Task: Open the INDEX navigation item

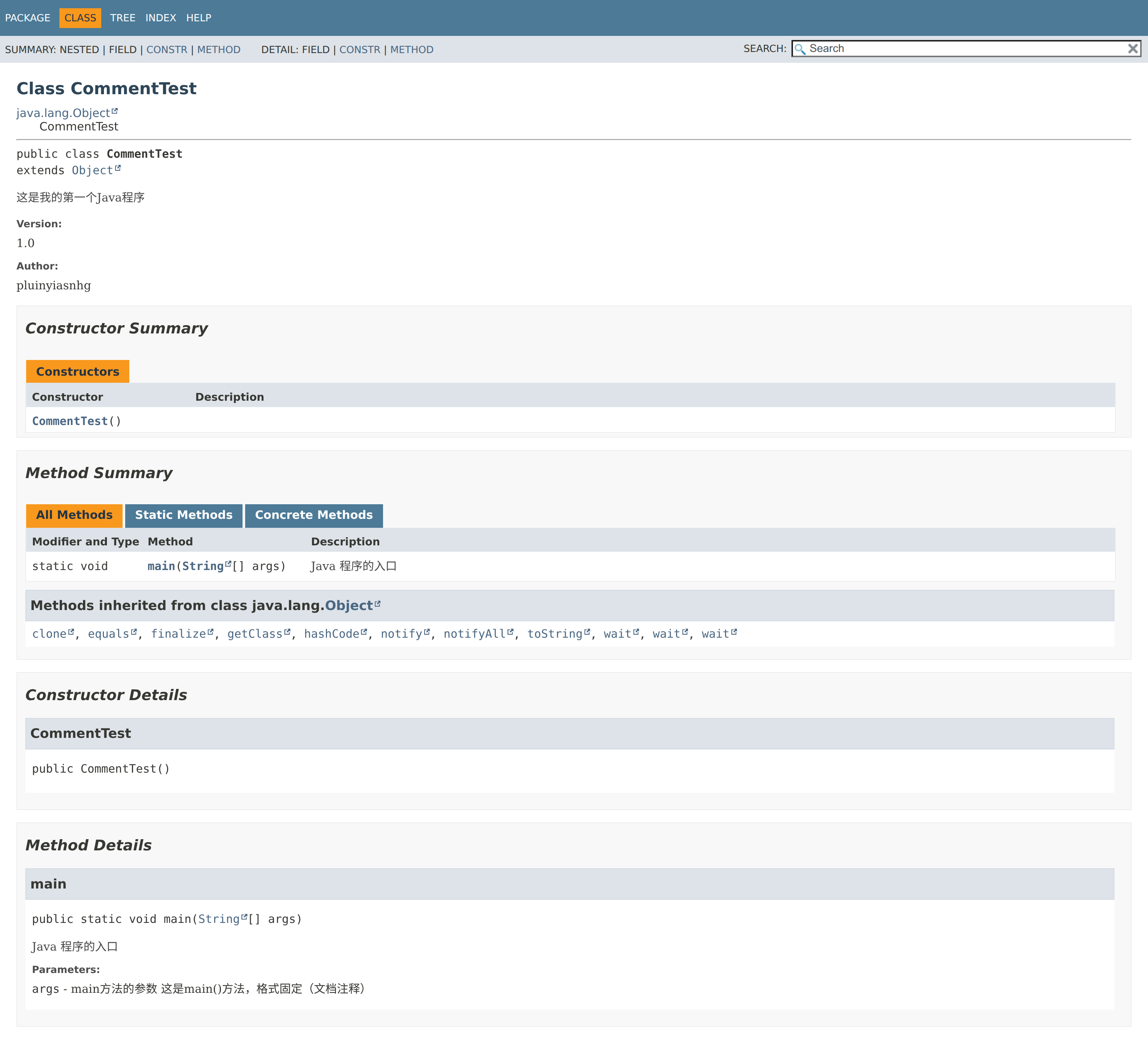Action: [x=161, y=18]
